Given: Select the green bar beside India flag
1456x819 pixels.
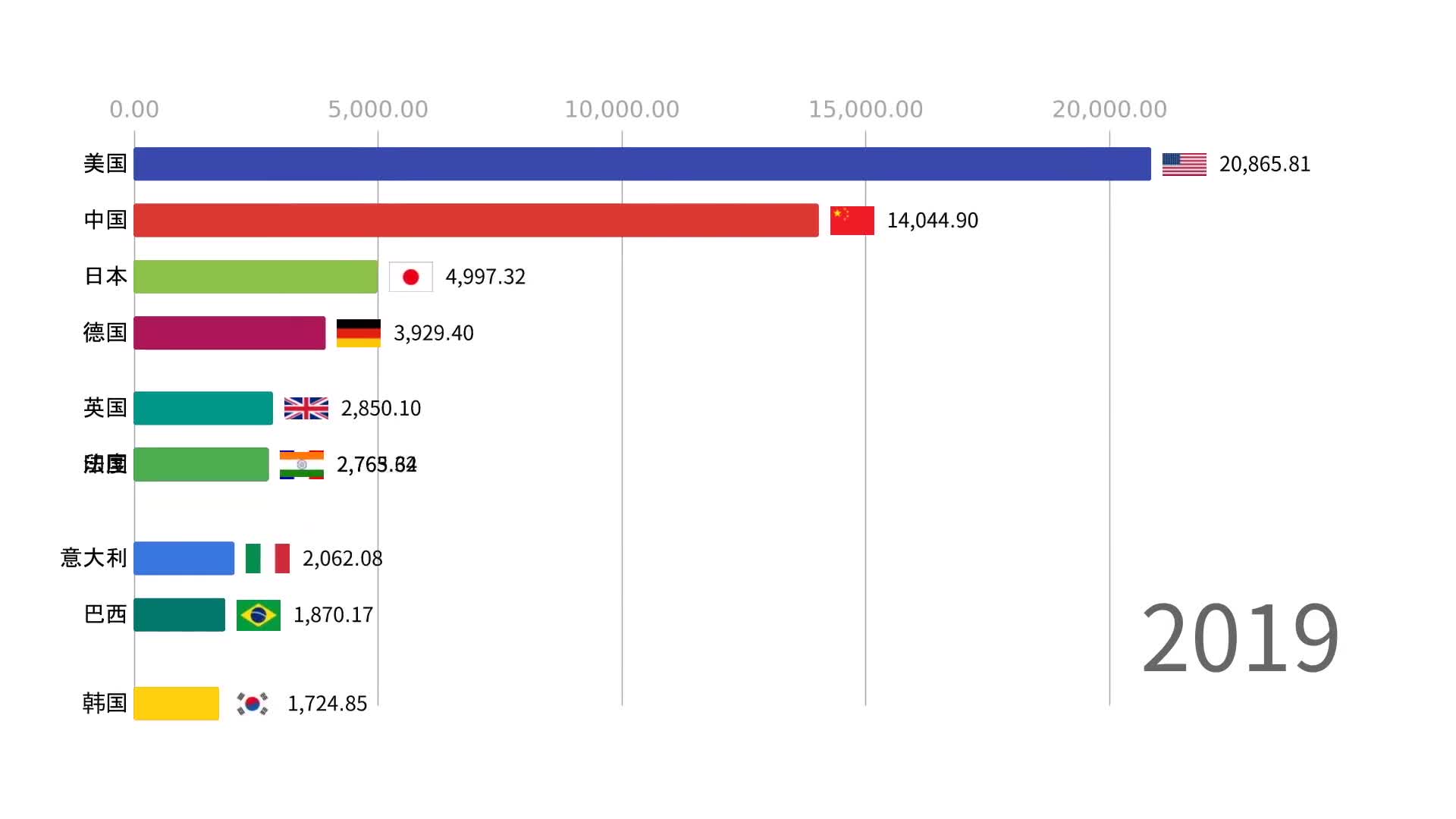Looking at the screenshot, I should tap(201, 464).
